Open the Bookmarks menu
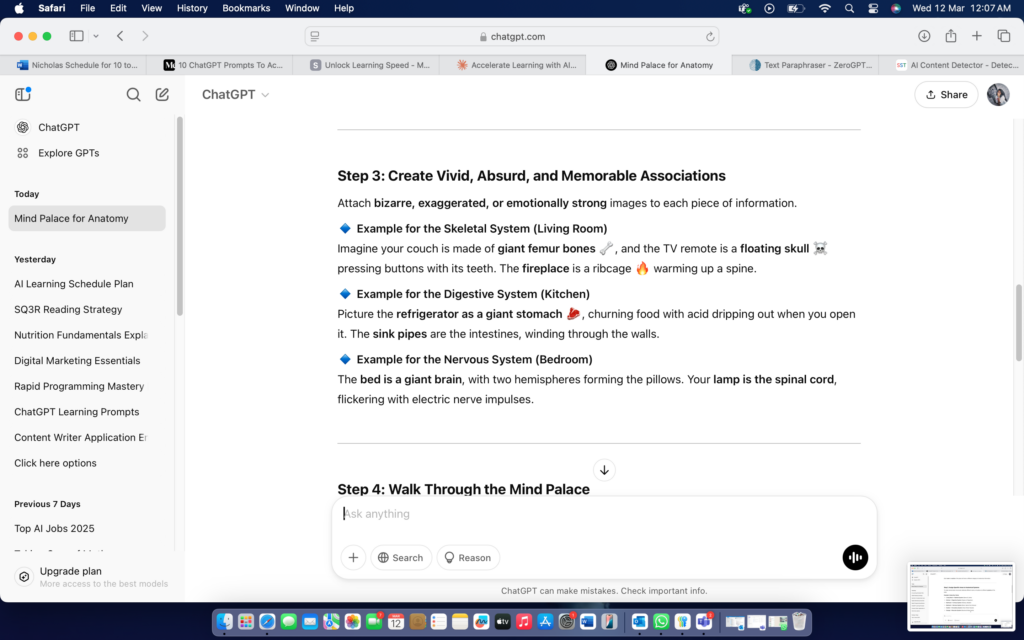Viewport: 1024px width, 640px height. [246, 8]
